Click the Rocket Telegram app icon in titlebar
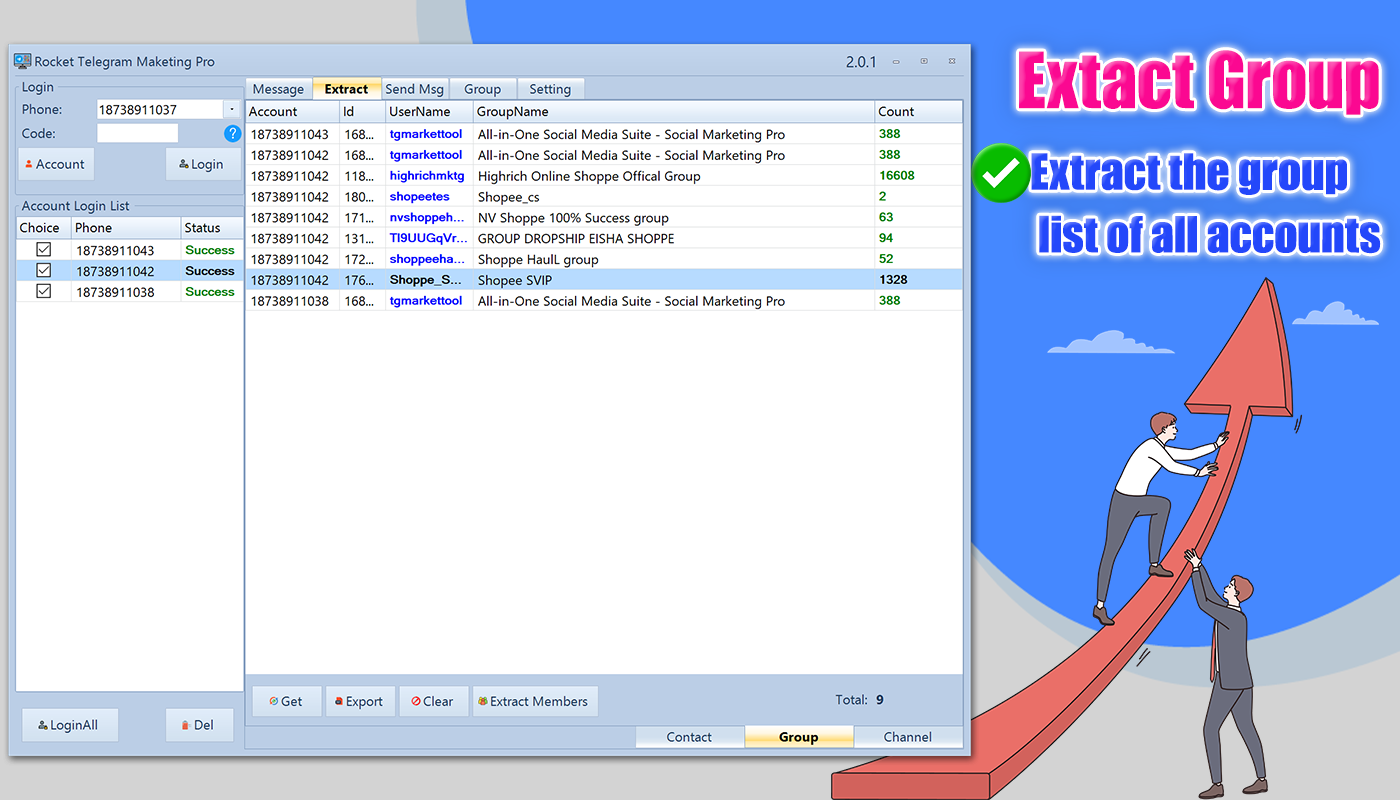1400x800 pixels. [x=21, y=61]
